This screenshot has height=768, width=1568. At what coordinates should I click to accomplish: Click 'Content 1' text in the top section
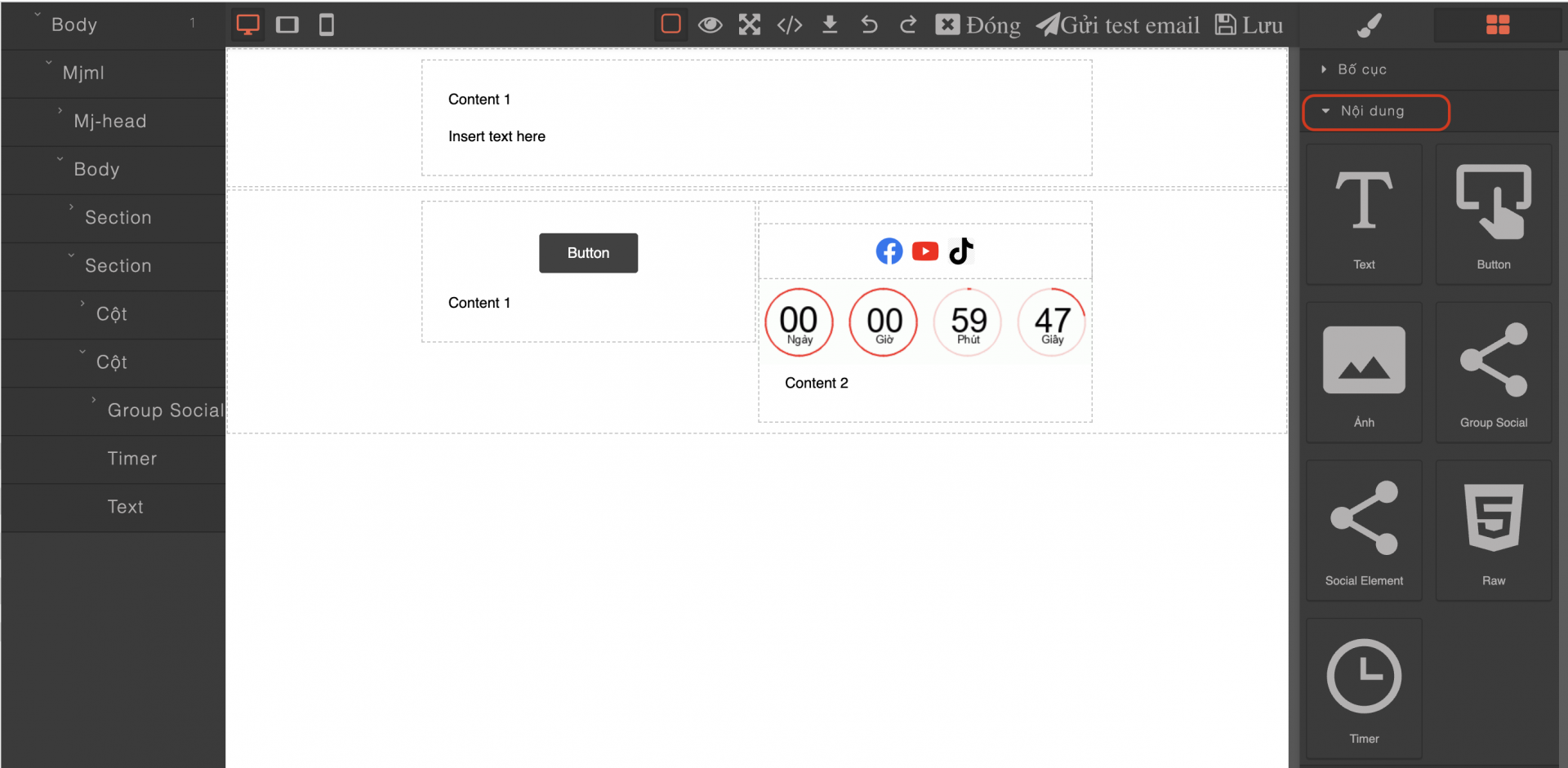click(x=479, y=100)
